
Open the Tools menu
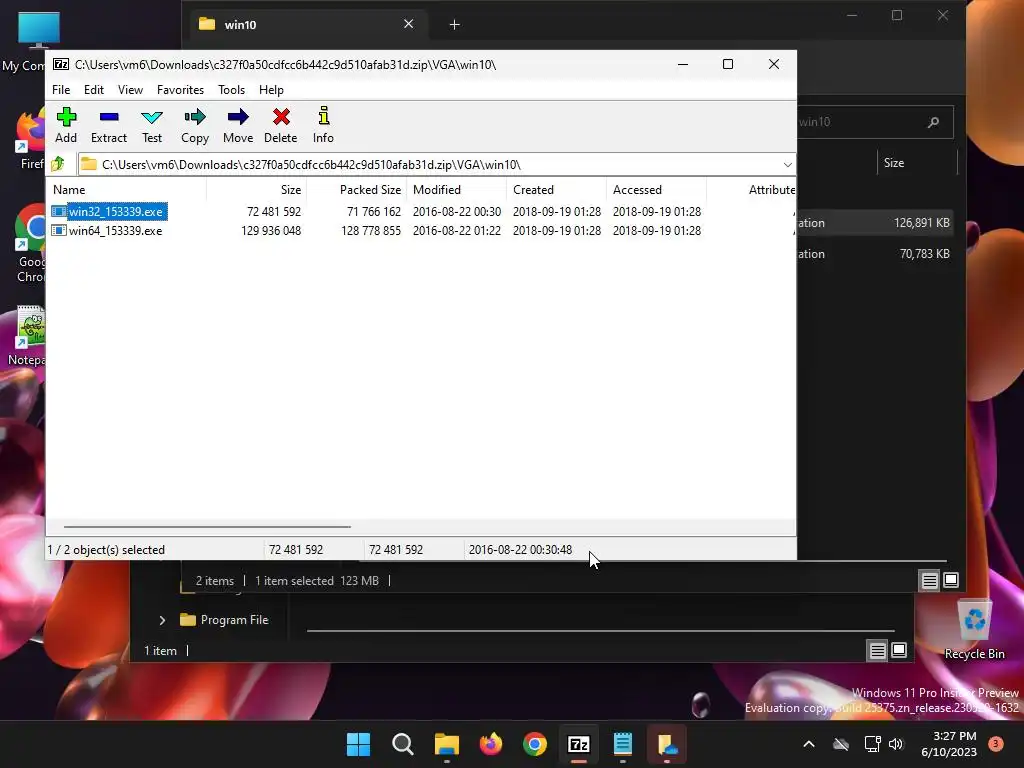[x=231, y=89]
